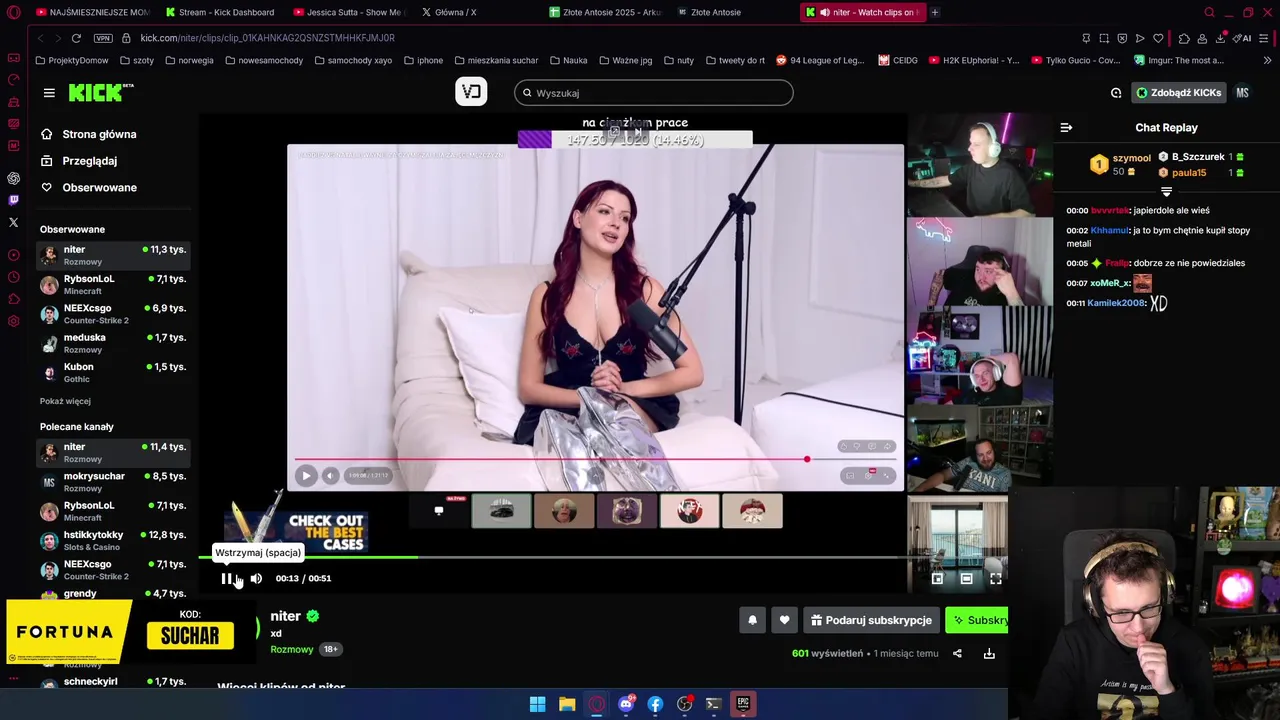Screen dimensions: 1280x720
Task: Open the MS profile avatar menu
Action: pyautogui.click(x=1242, y=93)
